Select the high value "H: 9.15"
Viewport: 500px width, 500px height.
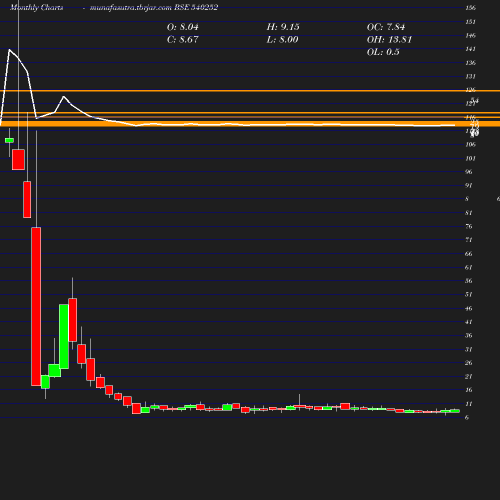(x=283, y=27)
